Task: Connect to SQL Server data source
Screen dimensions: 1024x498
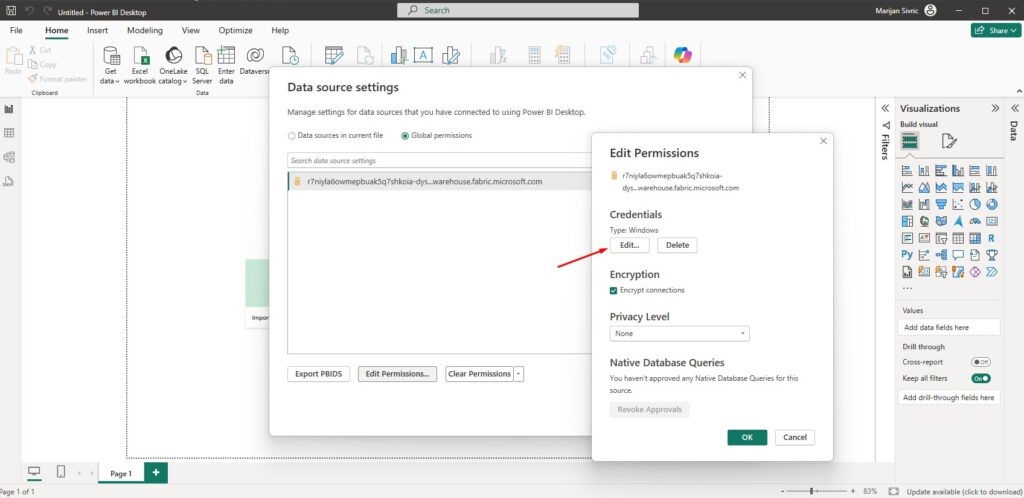Action: coord(202,65)
